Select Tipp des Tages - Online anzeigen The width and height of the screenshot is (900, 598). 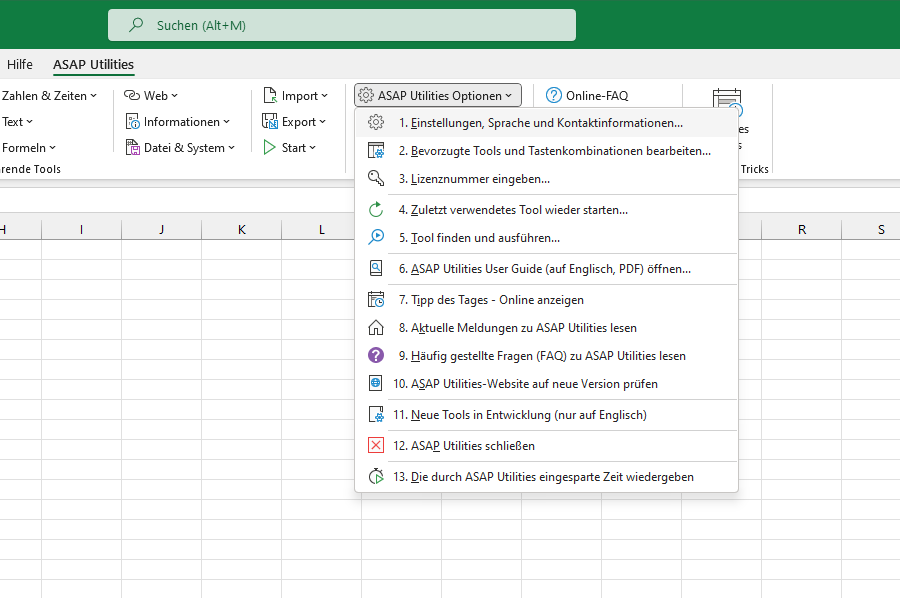tap(546, 300)
